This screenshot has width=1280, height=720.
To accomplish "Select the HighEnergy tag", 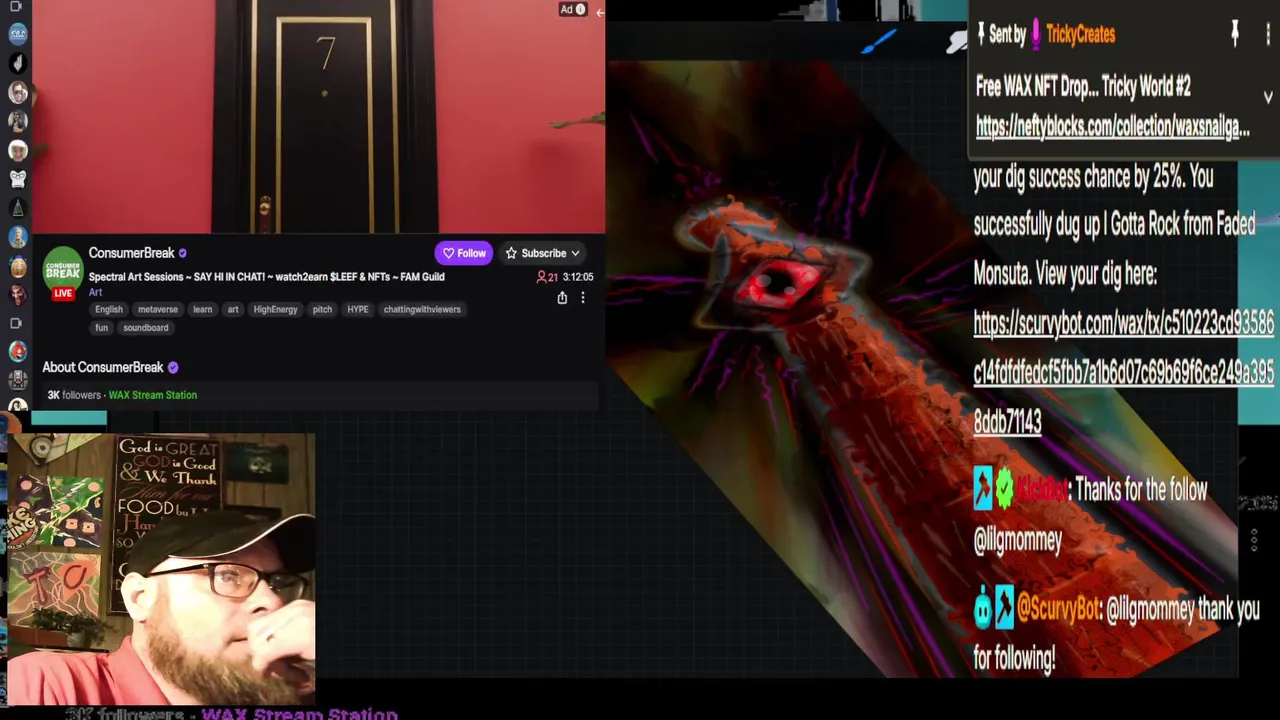I will (x=275, y=309).
